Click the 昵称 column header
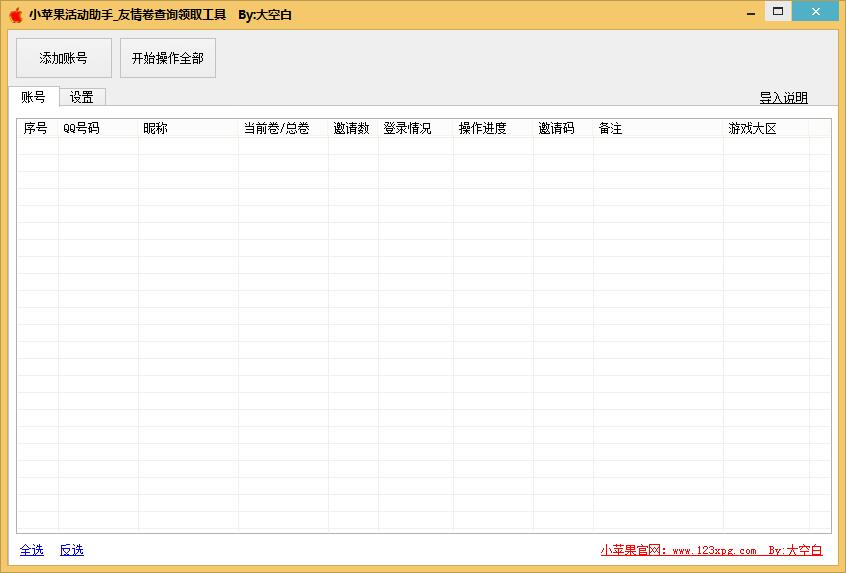The height and width of the screenshot is (573, 846). (x=156, y=129)
